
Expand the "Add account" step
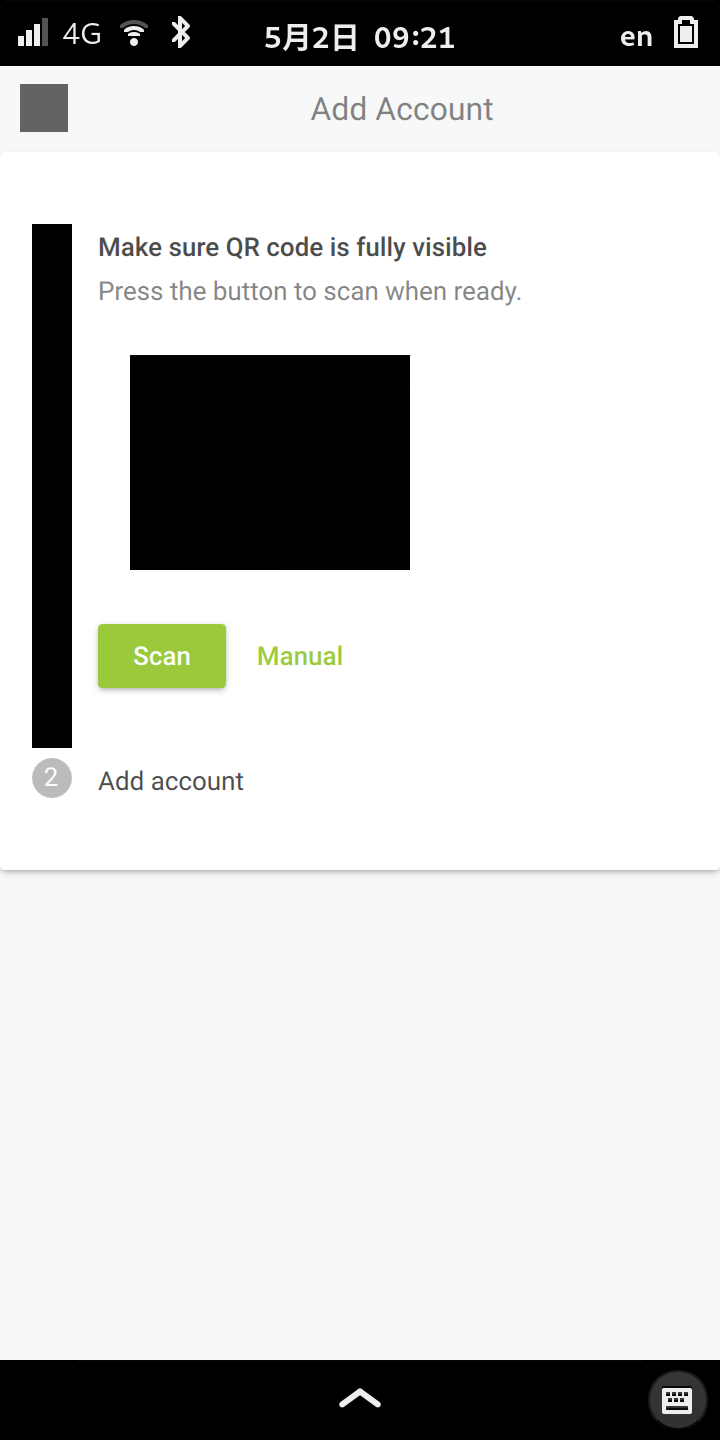pyautogui.click(x=171, y=781)
